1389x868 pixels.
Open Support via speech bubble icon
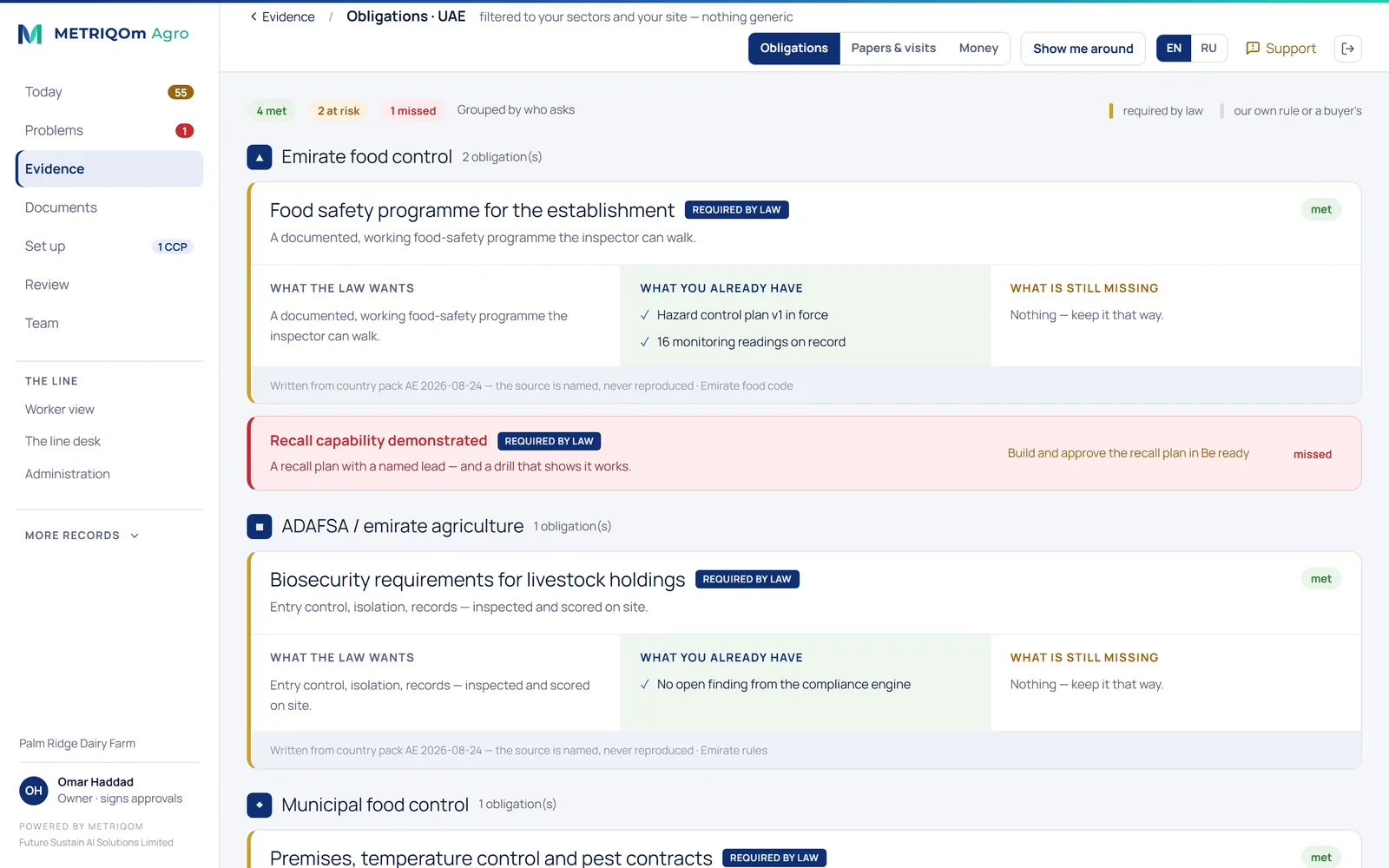point(1253,49)
